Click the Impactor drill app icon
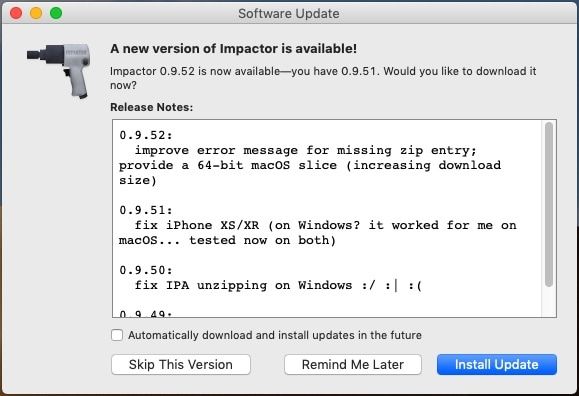579x396 pixels. [59, 70]
